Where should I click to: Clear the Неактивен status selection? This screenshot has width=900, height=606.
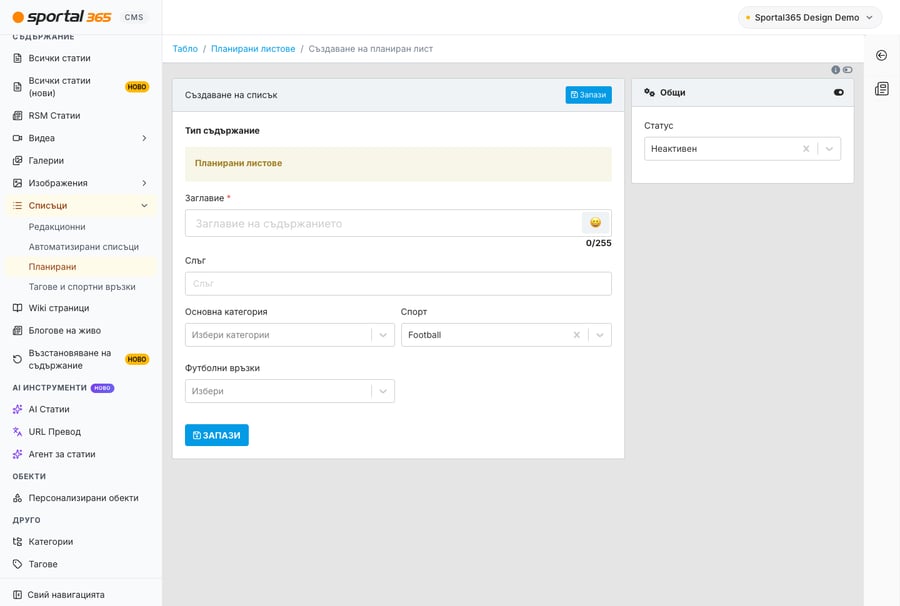(x=806, y=149)
